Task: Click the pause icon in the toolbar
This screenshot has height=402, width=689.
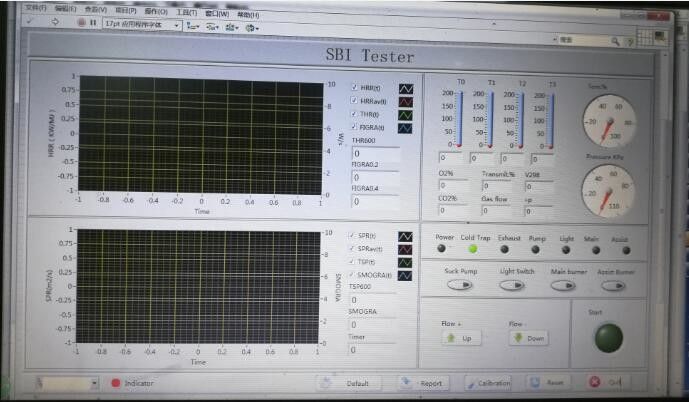Action: click(95, 24)
